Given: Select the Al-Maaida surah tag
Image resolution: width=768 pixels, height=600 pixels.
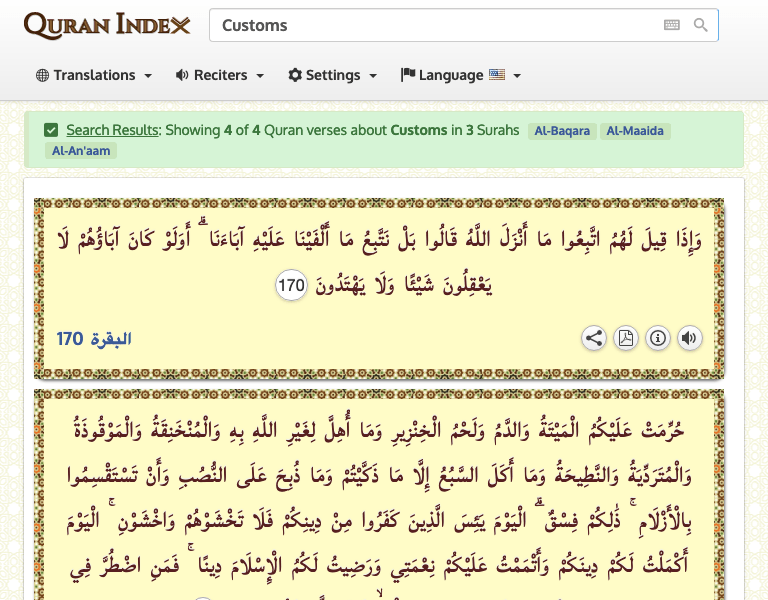Looking at the screenshot, I should coord(635,131).
